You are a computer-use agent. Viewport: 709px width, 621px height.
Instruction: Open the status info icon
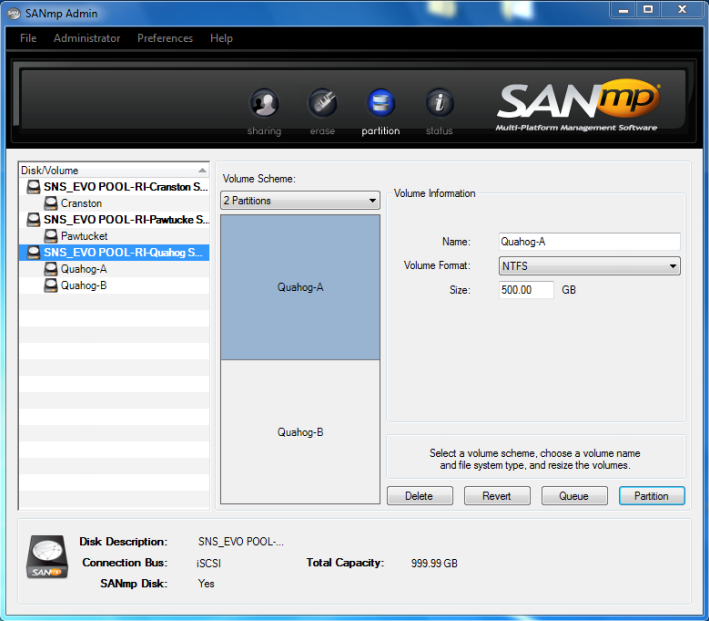[x=439, y=103]
